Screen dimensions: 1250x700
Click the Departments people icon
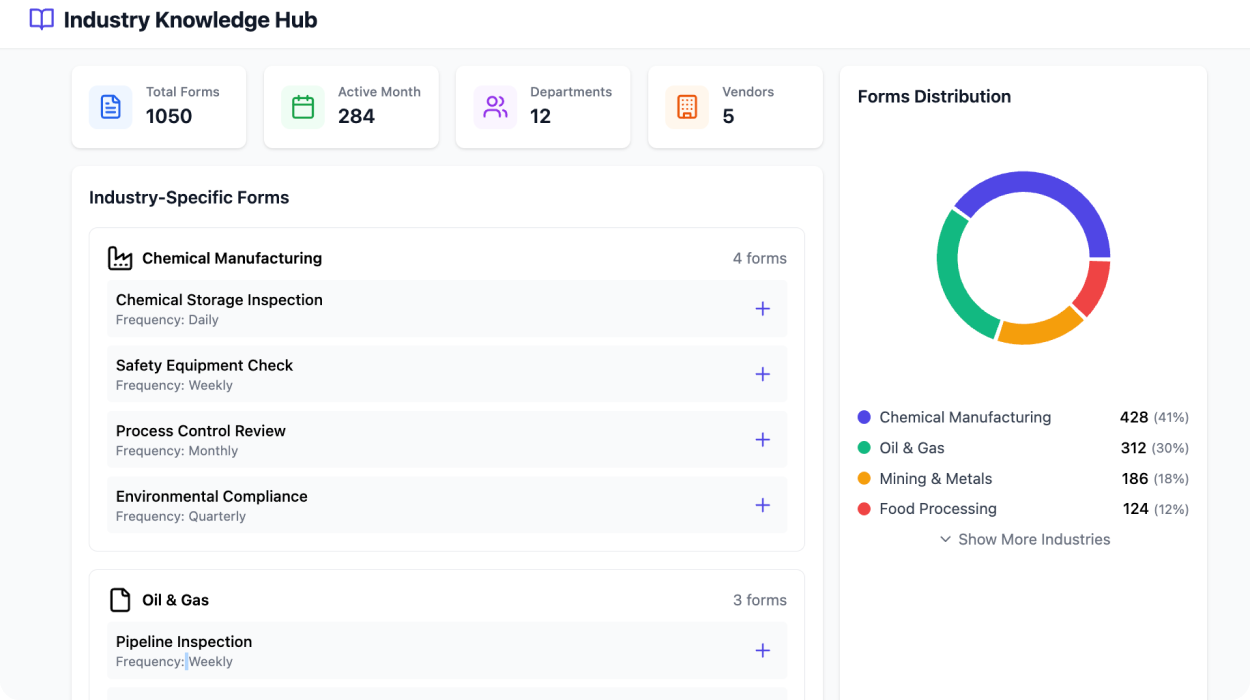pyautogui.click(x=495, y=107)
